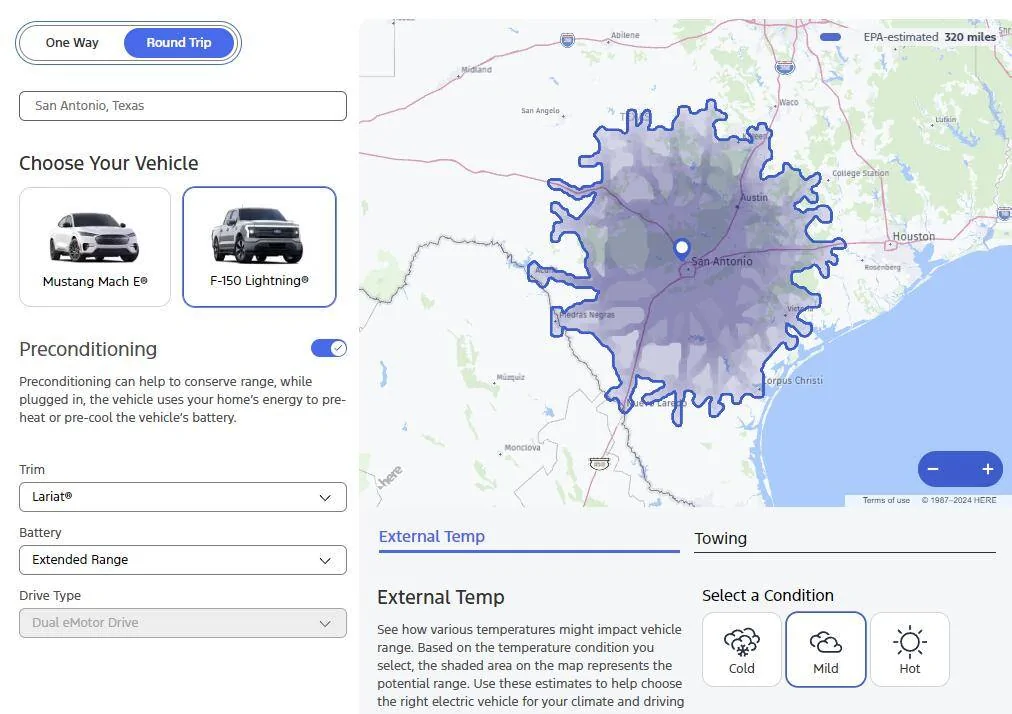Expand the Extended Range battery dropdown
Viewport: 1012px width, 714px height.
pyautogui.click(x=183, y=560)
